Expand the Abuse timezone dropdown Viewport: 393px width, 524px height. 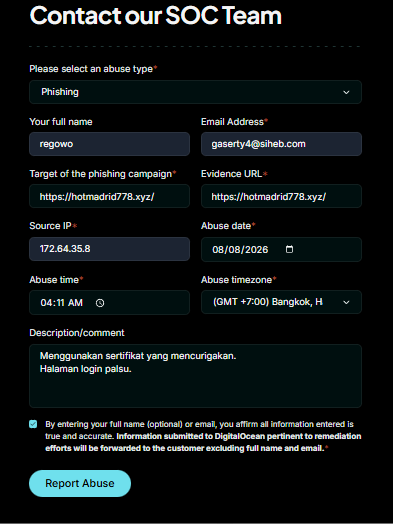pos(281,302)
